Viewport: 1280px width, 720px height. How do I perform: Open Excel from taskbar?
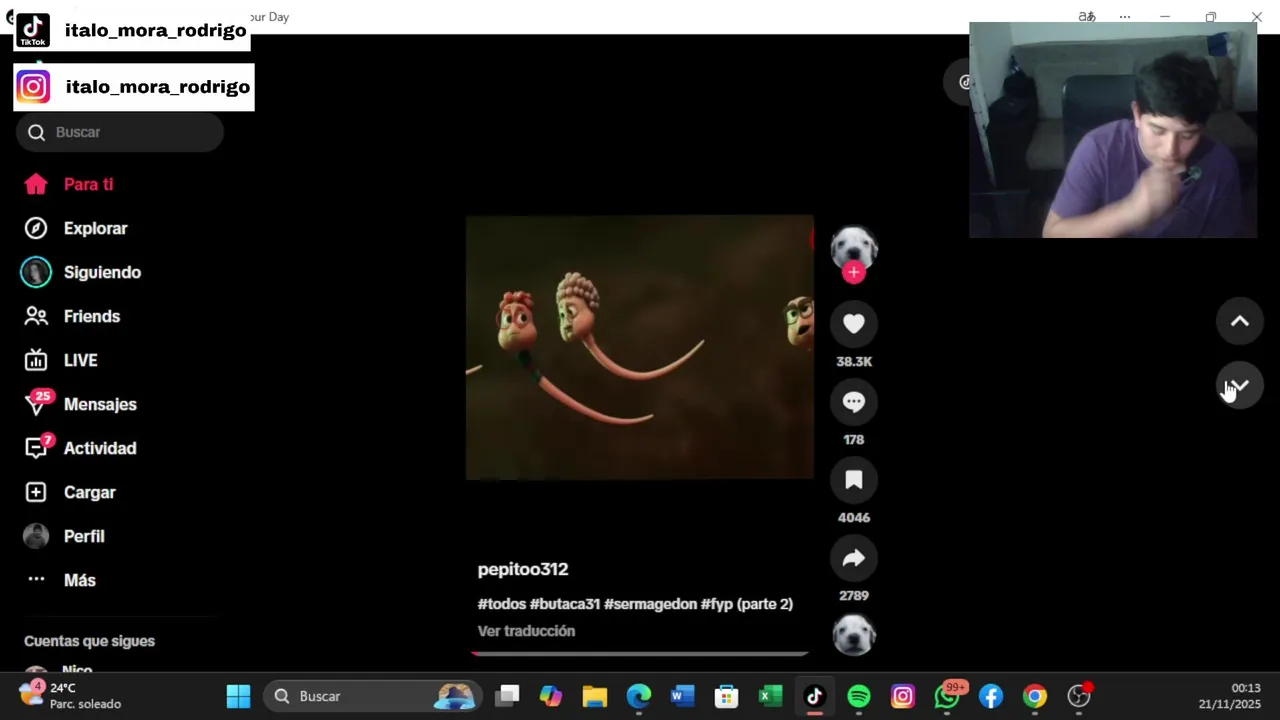click(x=771, y=696)
